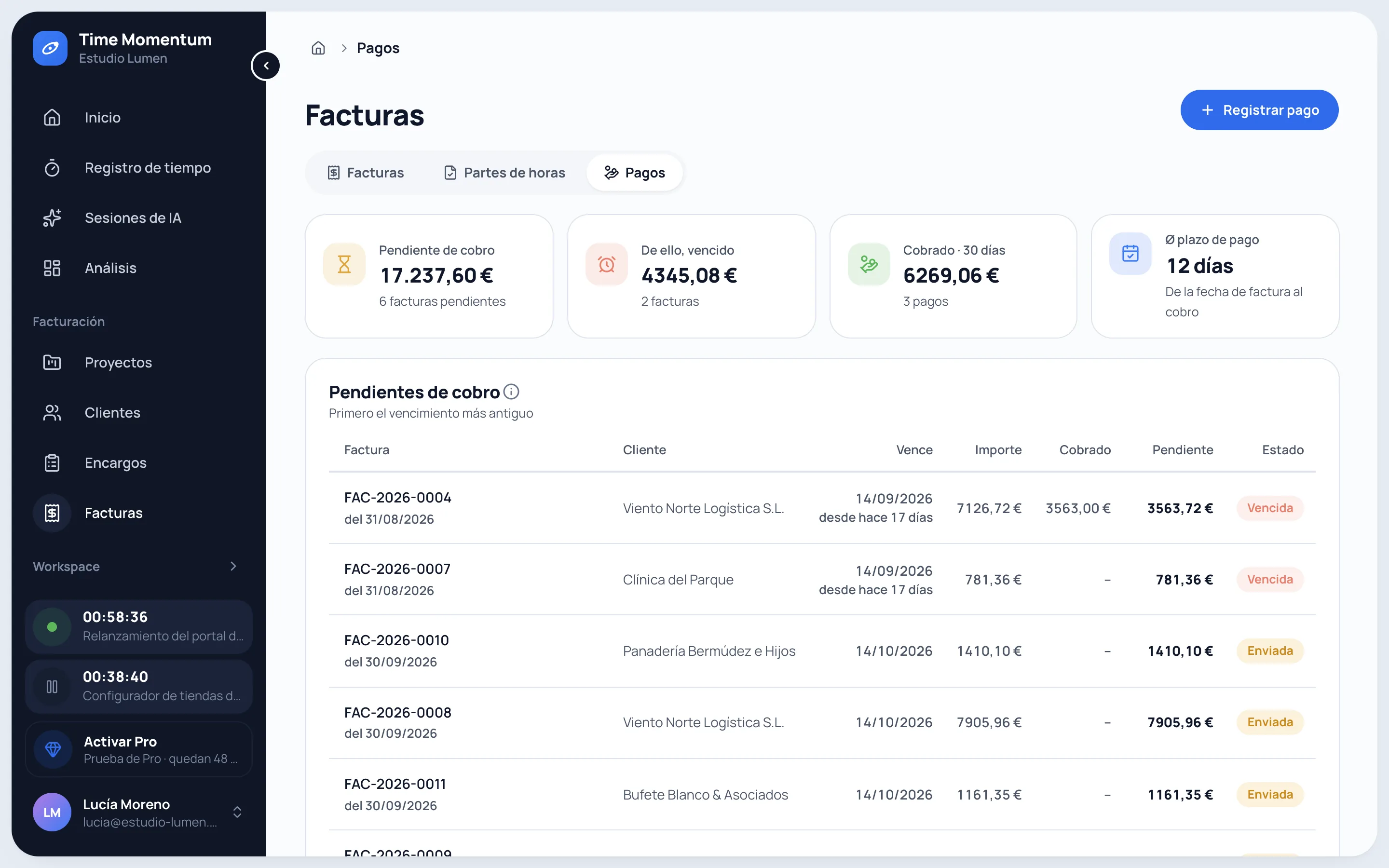Click the LM user avatar

52,813
